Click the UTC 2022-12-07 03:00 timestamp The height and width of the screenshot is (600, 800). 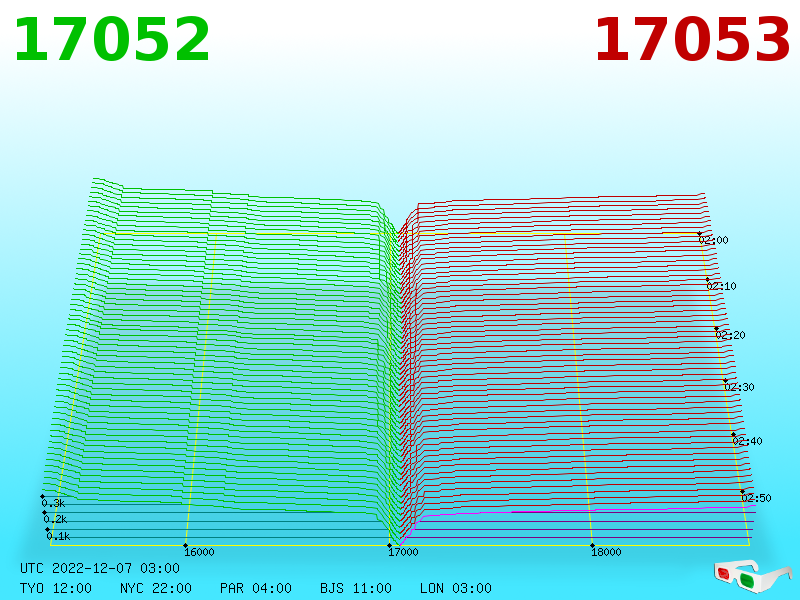pos(100,568)
